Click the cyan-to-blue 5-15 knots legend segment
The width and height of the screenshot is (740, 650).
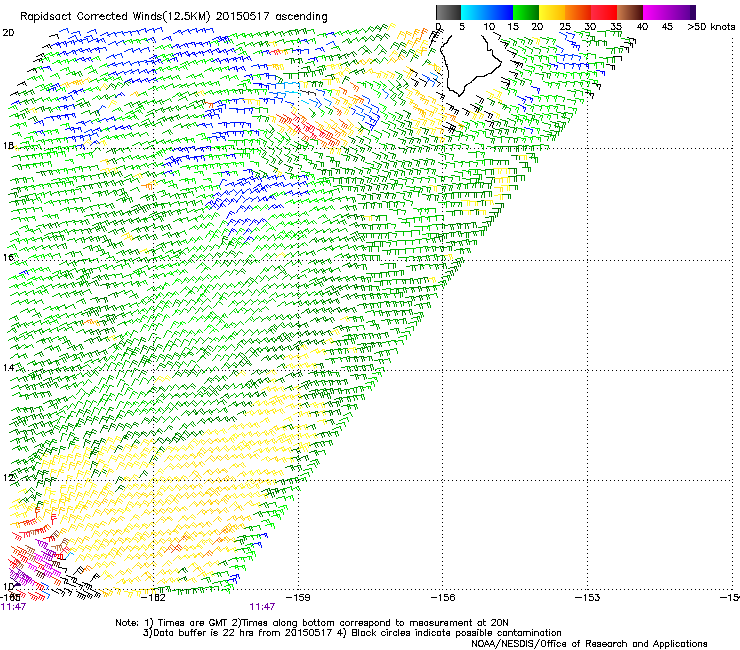487,12
